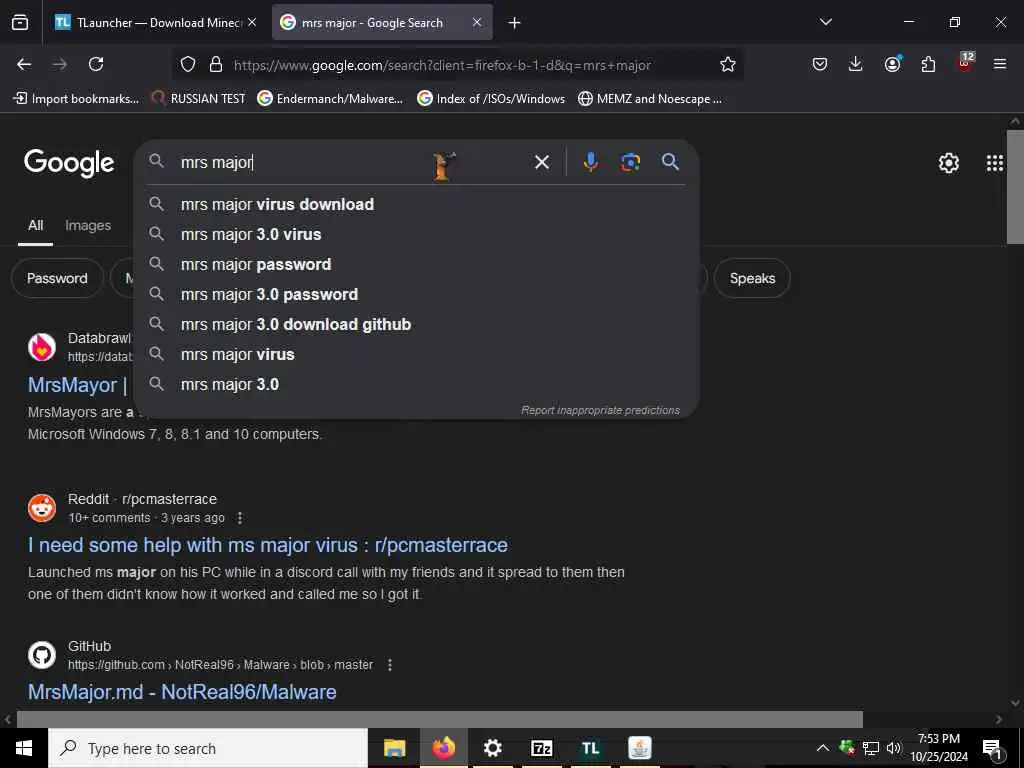
Task: Go back to the previous page
Action: click(x=24, y=64)
